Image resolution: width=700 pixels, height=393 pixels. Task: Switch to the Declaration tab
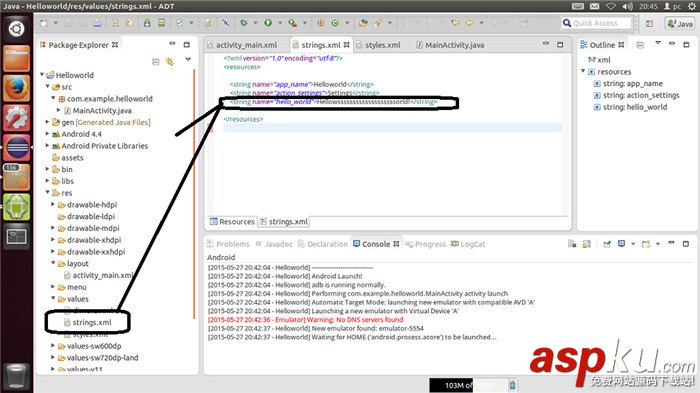coord(322,244)
